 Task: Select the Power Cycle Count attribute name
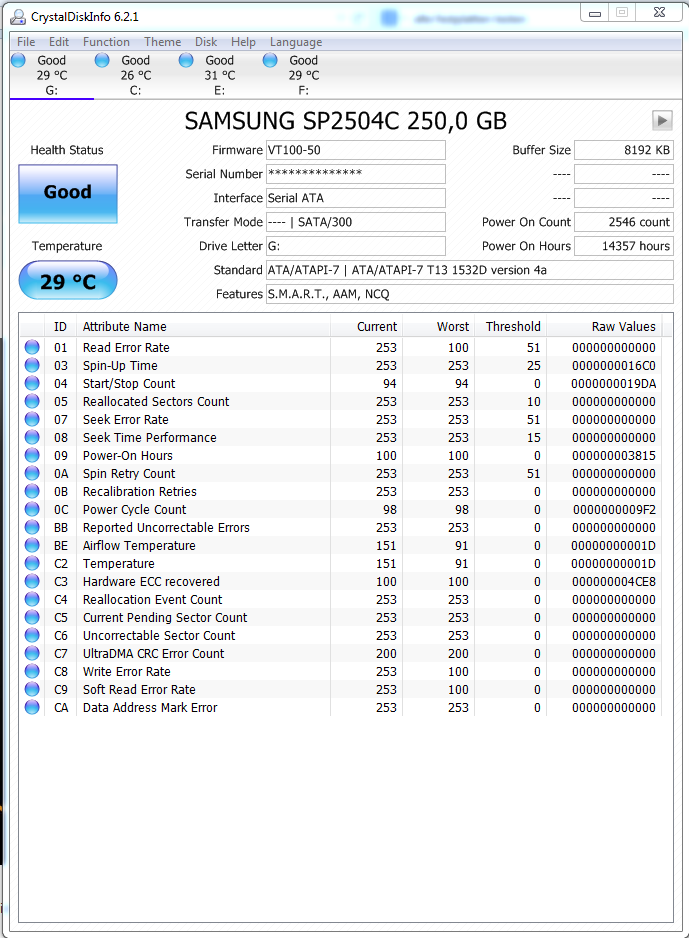click(x=135, y=510)
